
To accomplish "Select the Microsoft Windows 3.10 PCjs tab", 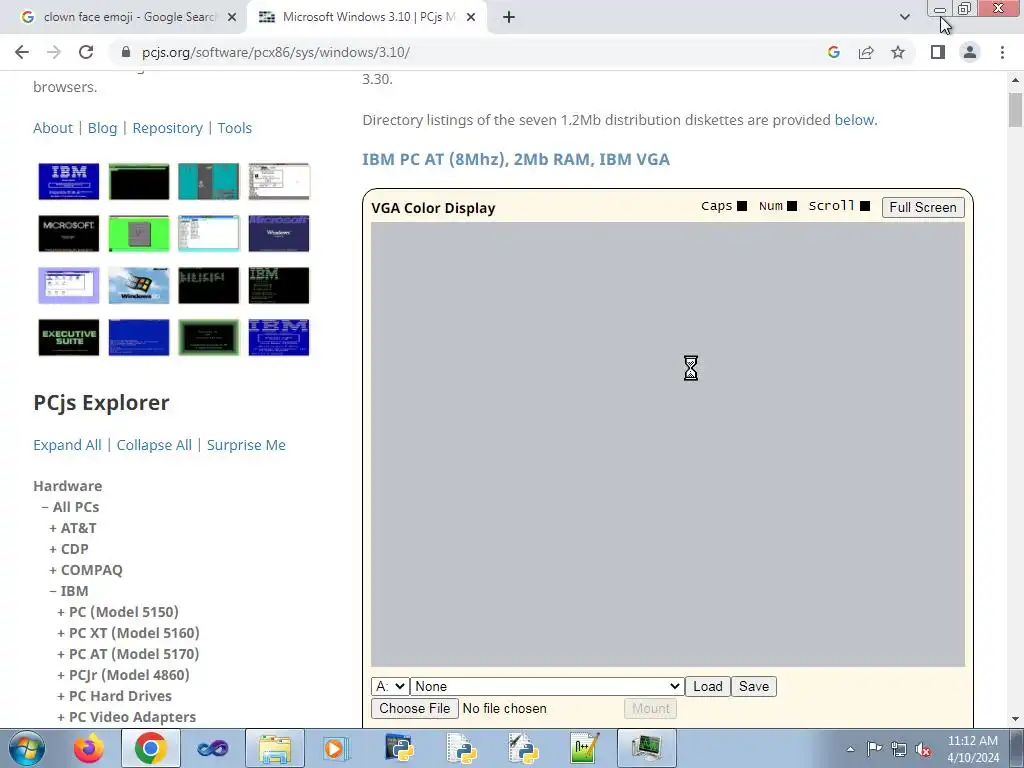I will pyautogui.click(x=366, y=18).
